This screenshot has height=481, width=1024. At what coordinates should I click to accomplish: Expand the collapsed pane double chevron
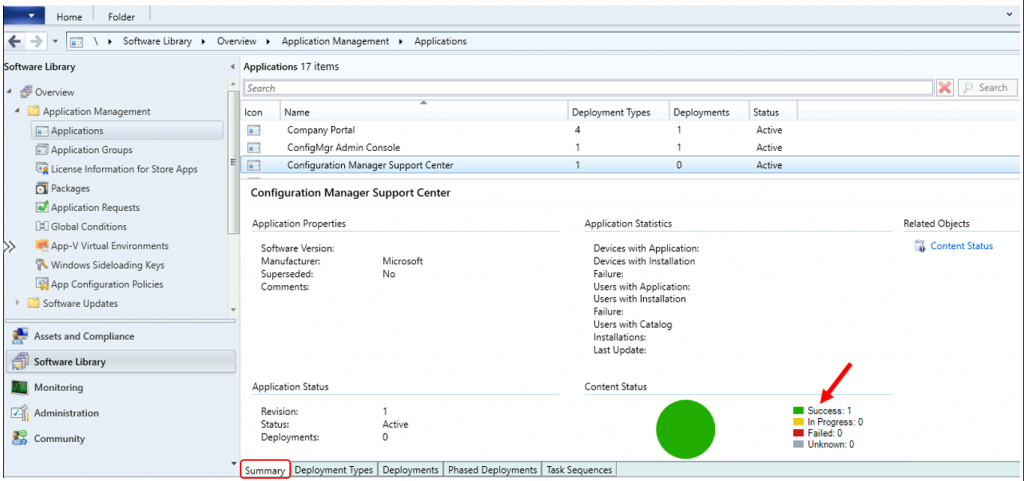(9, 246)
